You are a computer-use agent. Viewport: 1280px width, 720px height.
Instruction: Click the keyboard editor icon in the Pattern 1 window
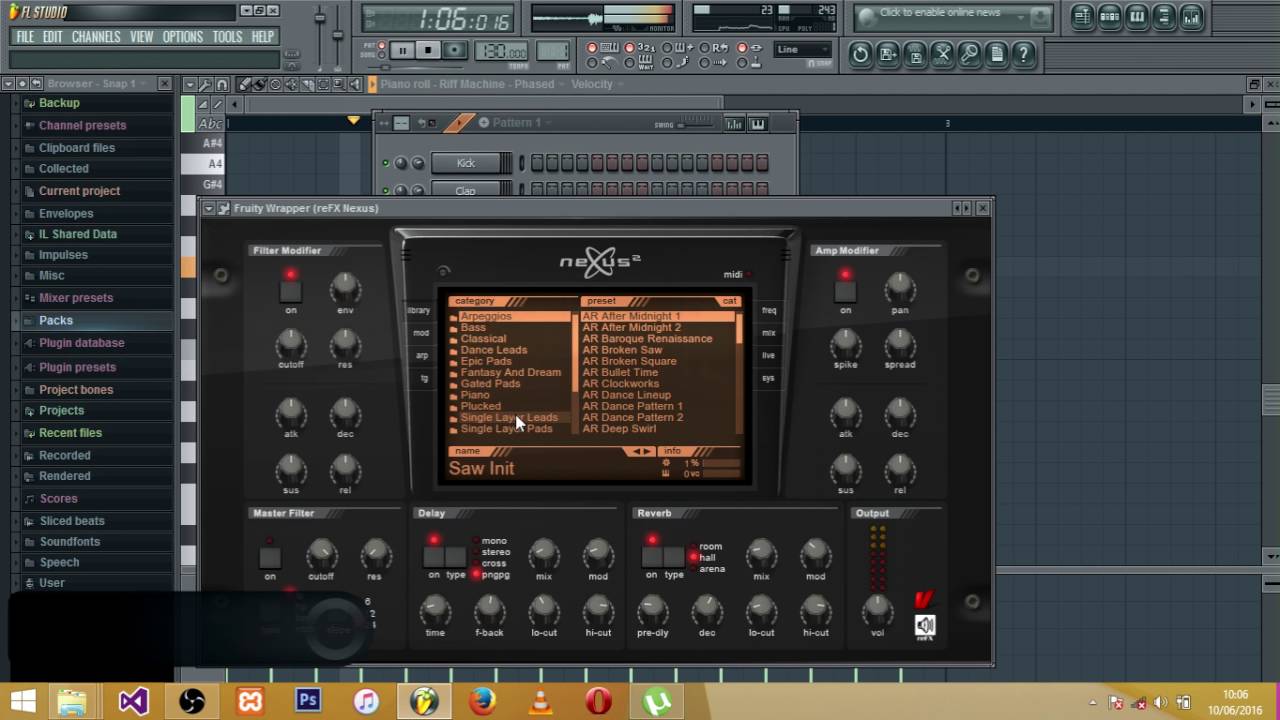coord(757,123)
